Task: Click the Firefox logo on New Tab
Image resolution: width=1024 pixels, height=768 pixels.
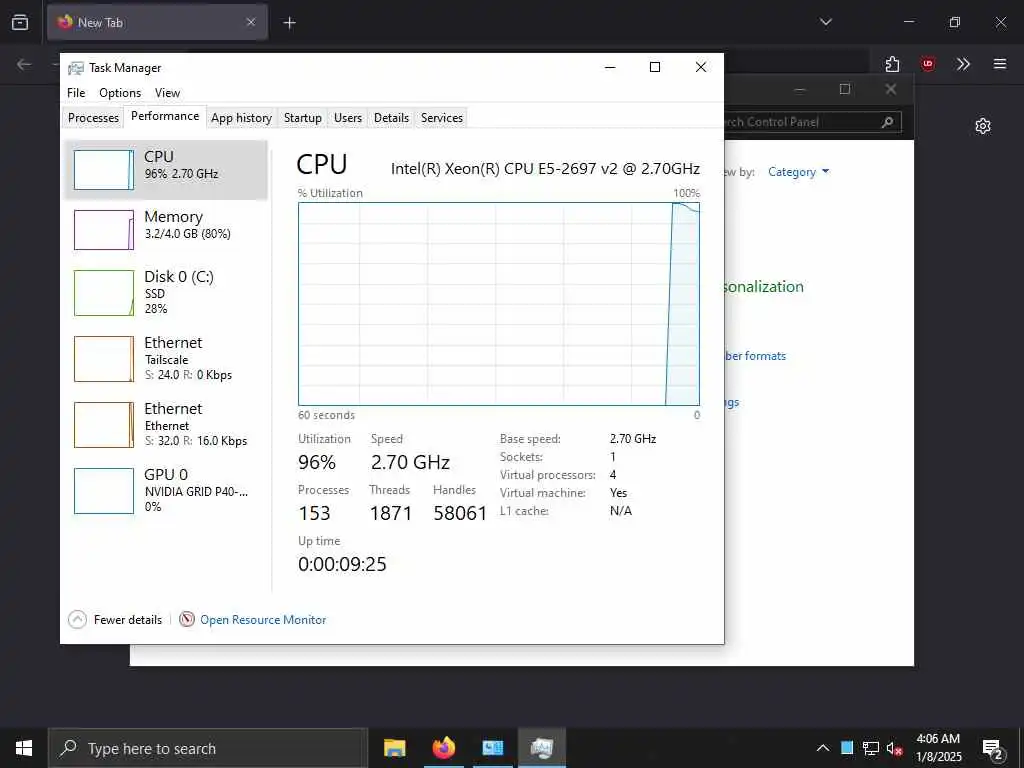Action: click(x=65, y=22)
